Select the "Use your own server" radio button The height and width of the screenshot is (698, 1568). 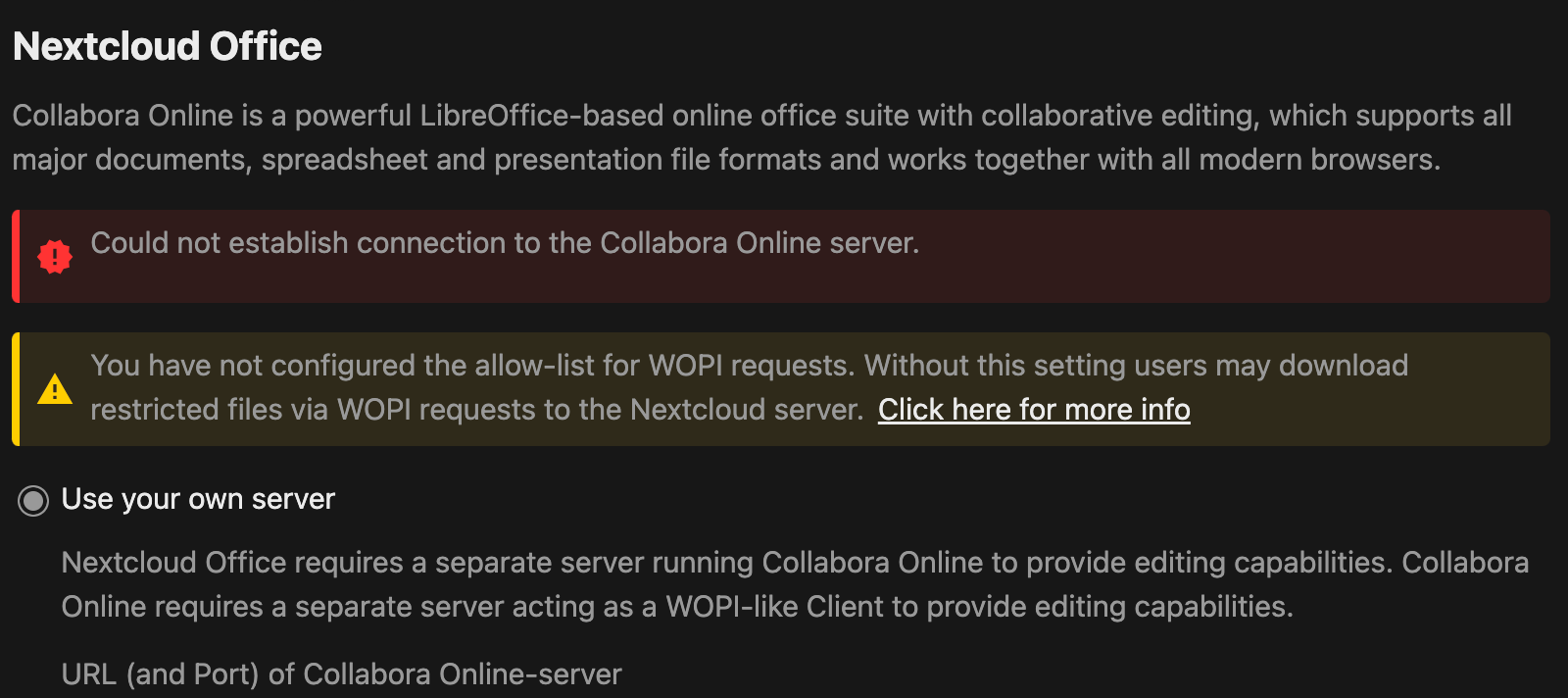pyautogui.click(x=33, y=501)
